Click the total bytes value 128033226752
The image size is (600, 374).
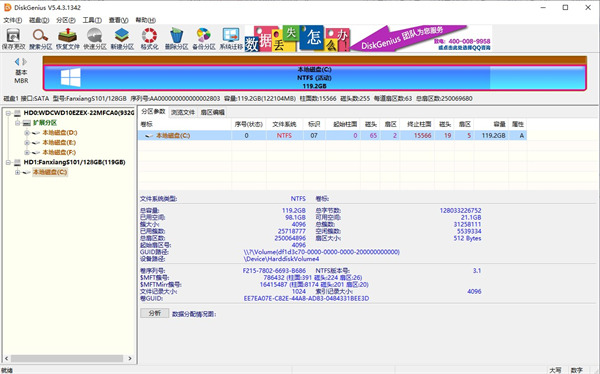(460, 211)
